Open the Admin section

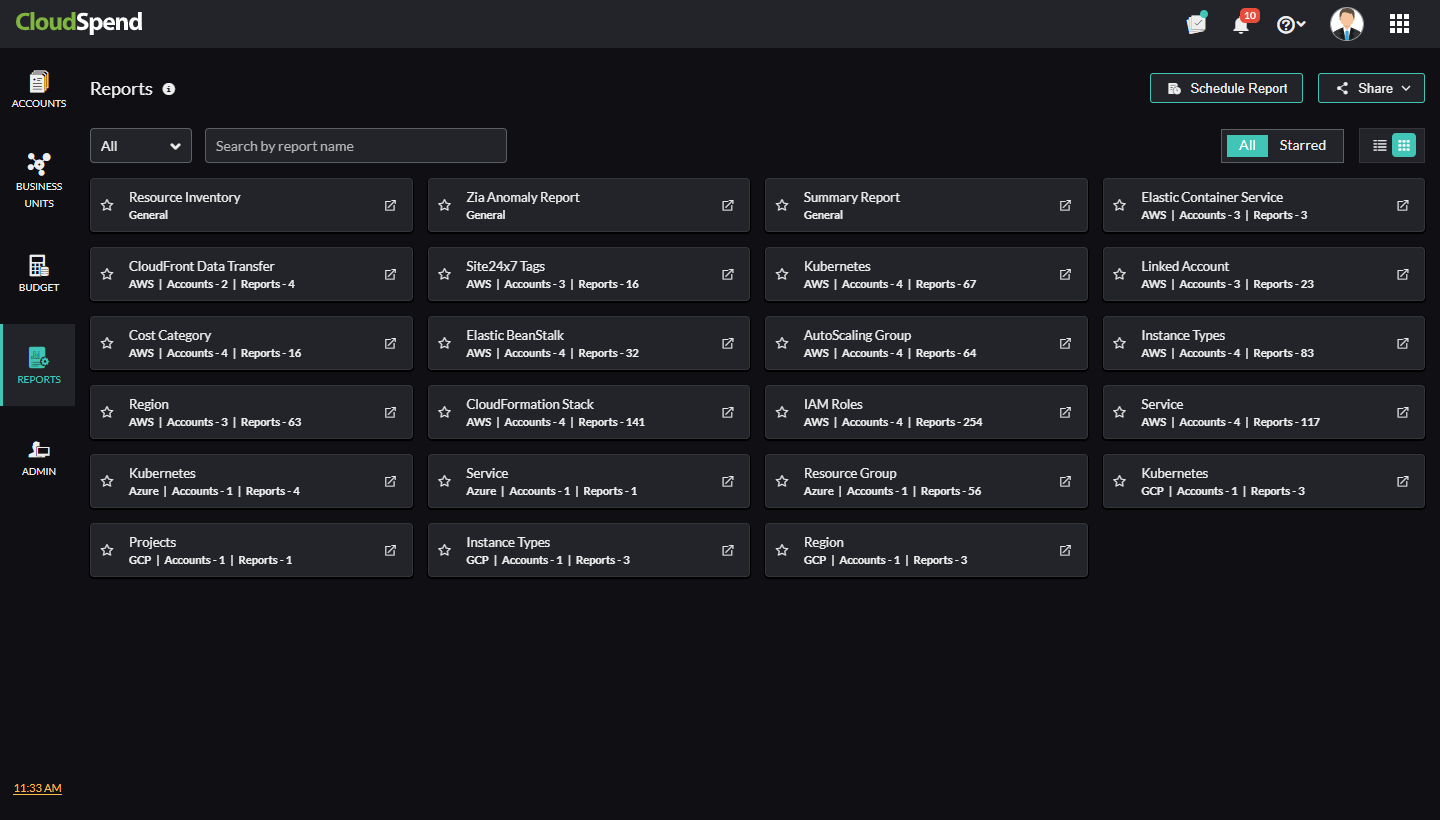[38, 458]
